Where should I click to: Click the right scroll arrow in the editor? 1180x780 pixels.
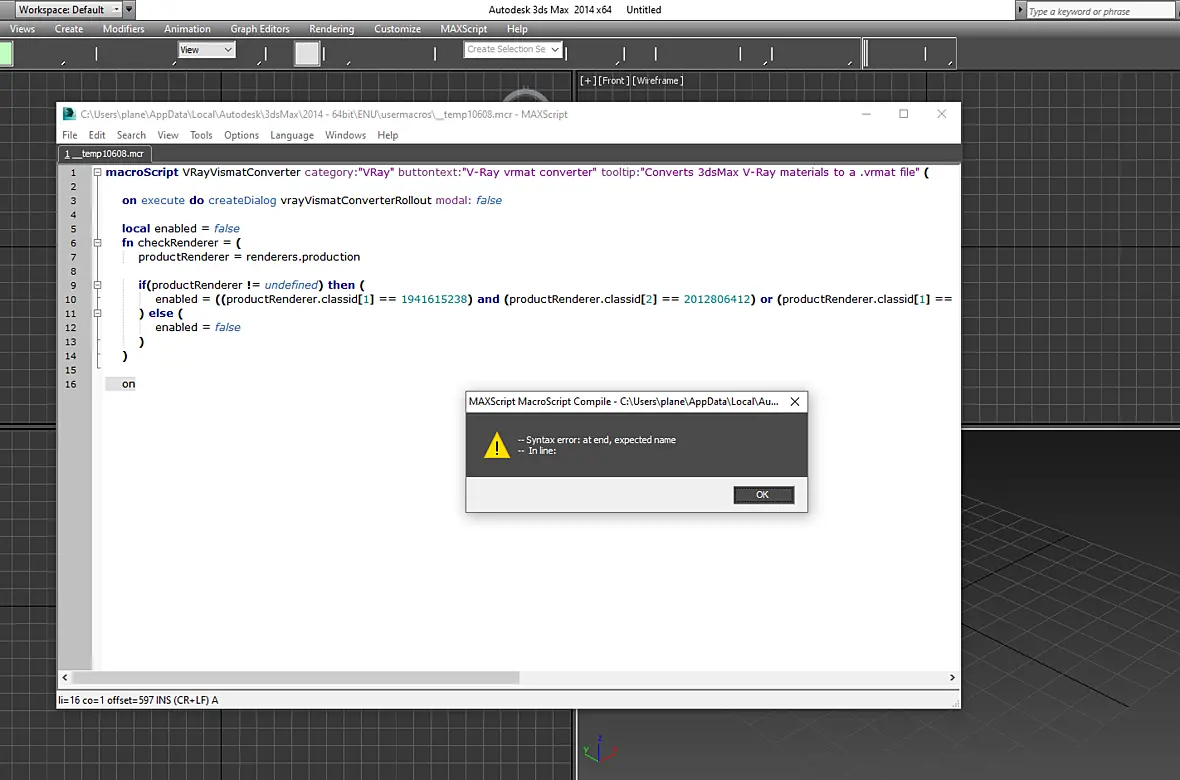pos(952,678)
